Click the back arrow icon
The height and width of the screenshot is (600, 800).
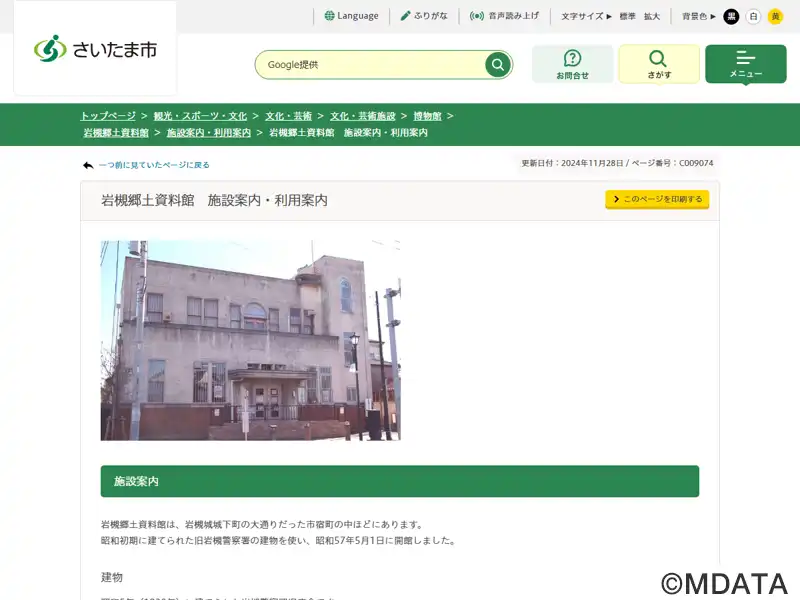[88, 165]
